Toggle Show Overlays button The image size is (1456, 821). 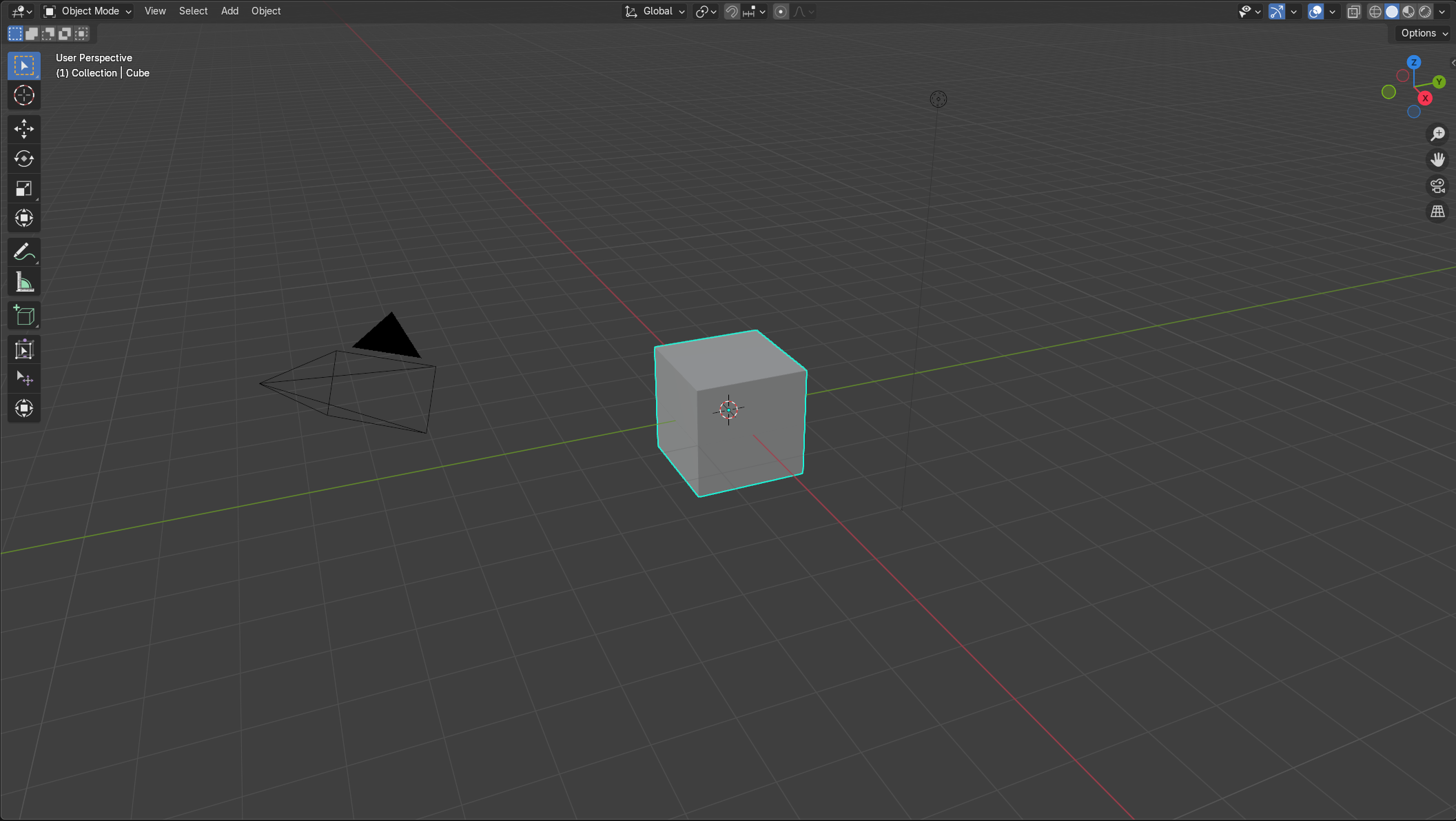(1315, 11)
